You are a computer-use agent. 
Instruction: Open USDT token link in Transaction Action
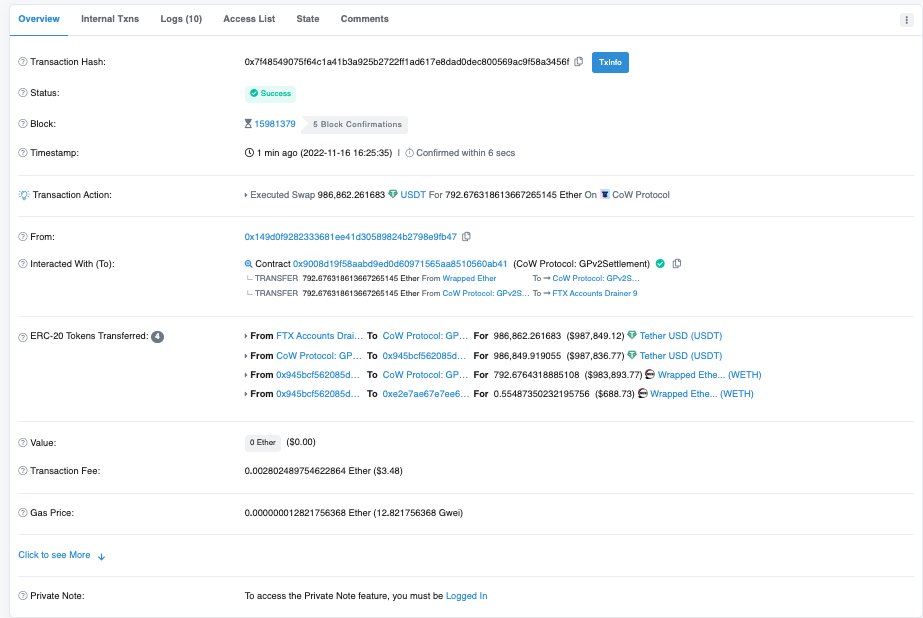(x=413, y=195)
